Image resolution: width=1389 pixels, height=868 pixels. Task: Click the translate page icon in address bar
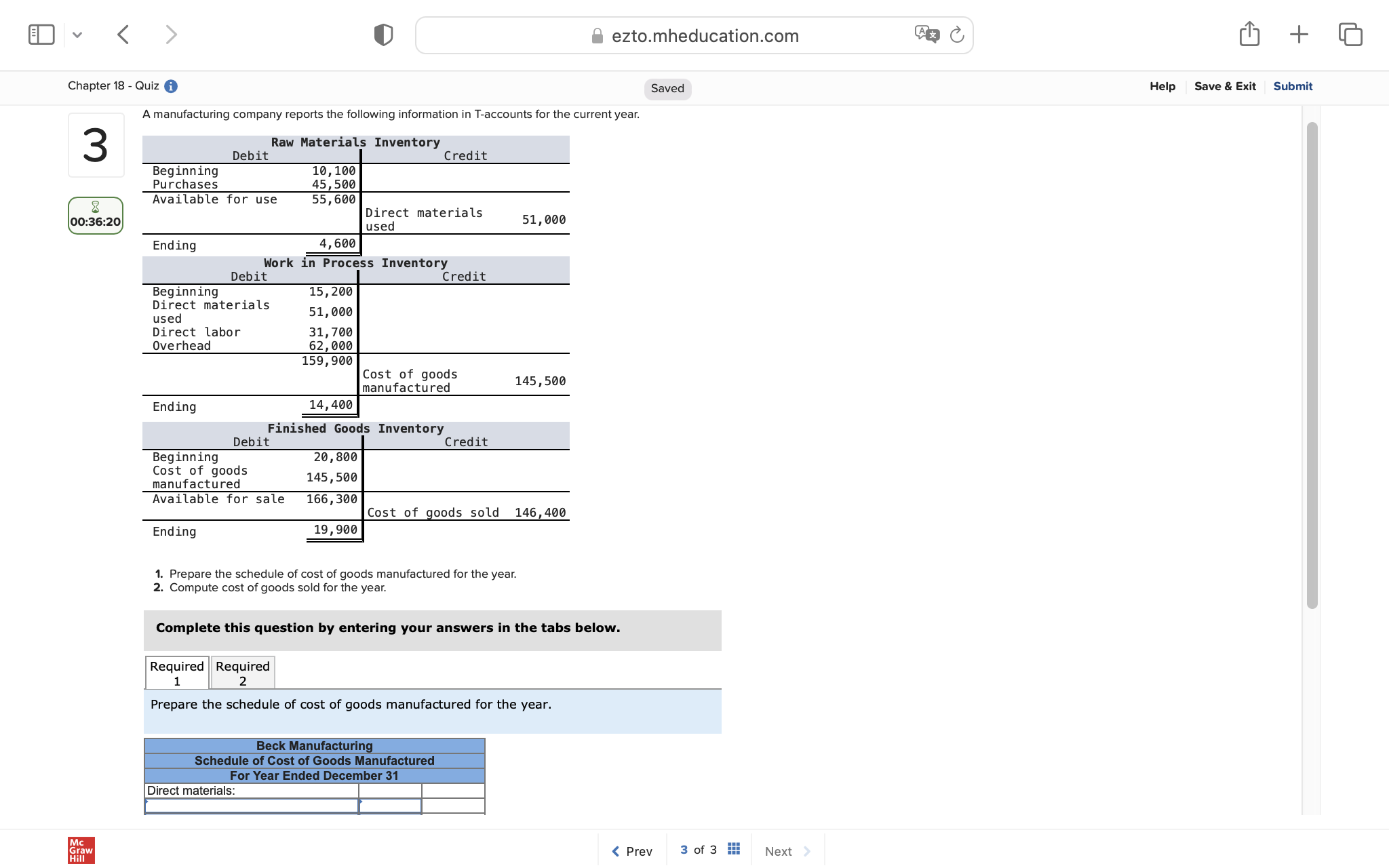[x=926, y=35]
